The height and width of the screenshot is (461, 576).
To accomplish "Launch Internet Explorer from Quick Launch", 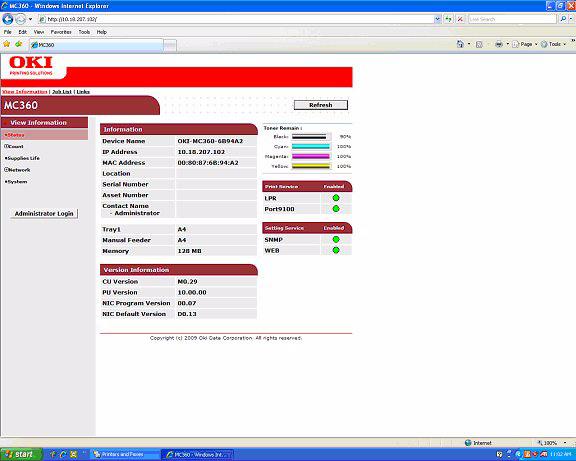I will 63,454.
